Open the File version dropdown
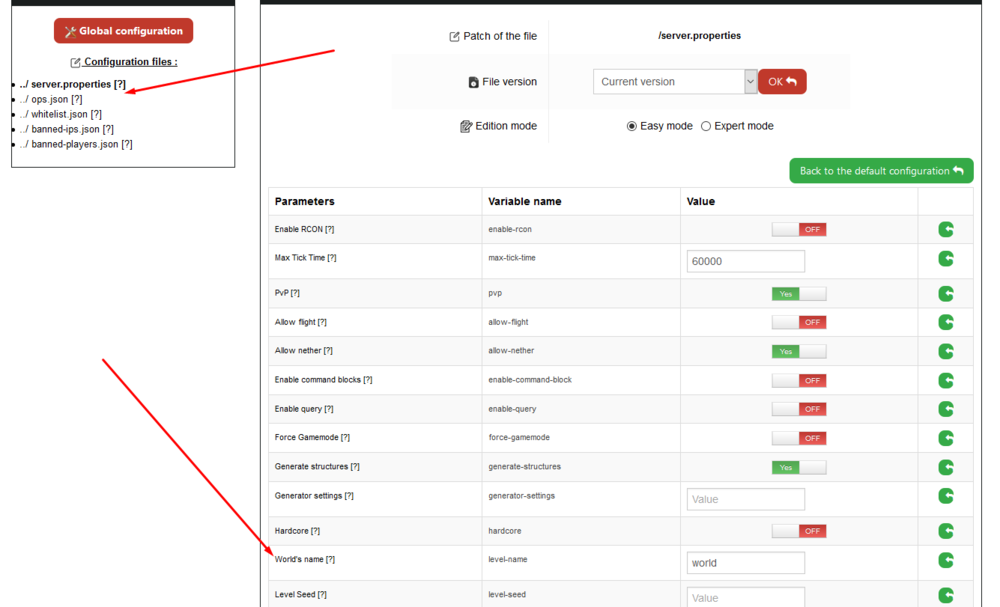Viewport: 1000px width, 607px height. click(675, 82)
